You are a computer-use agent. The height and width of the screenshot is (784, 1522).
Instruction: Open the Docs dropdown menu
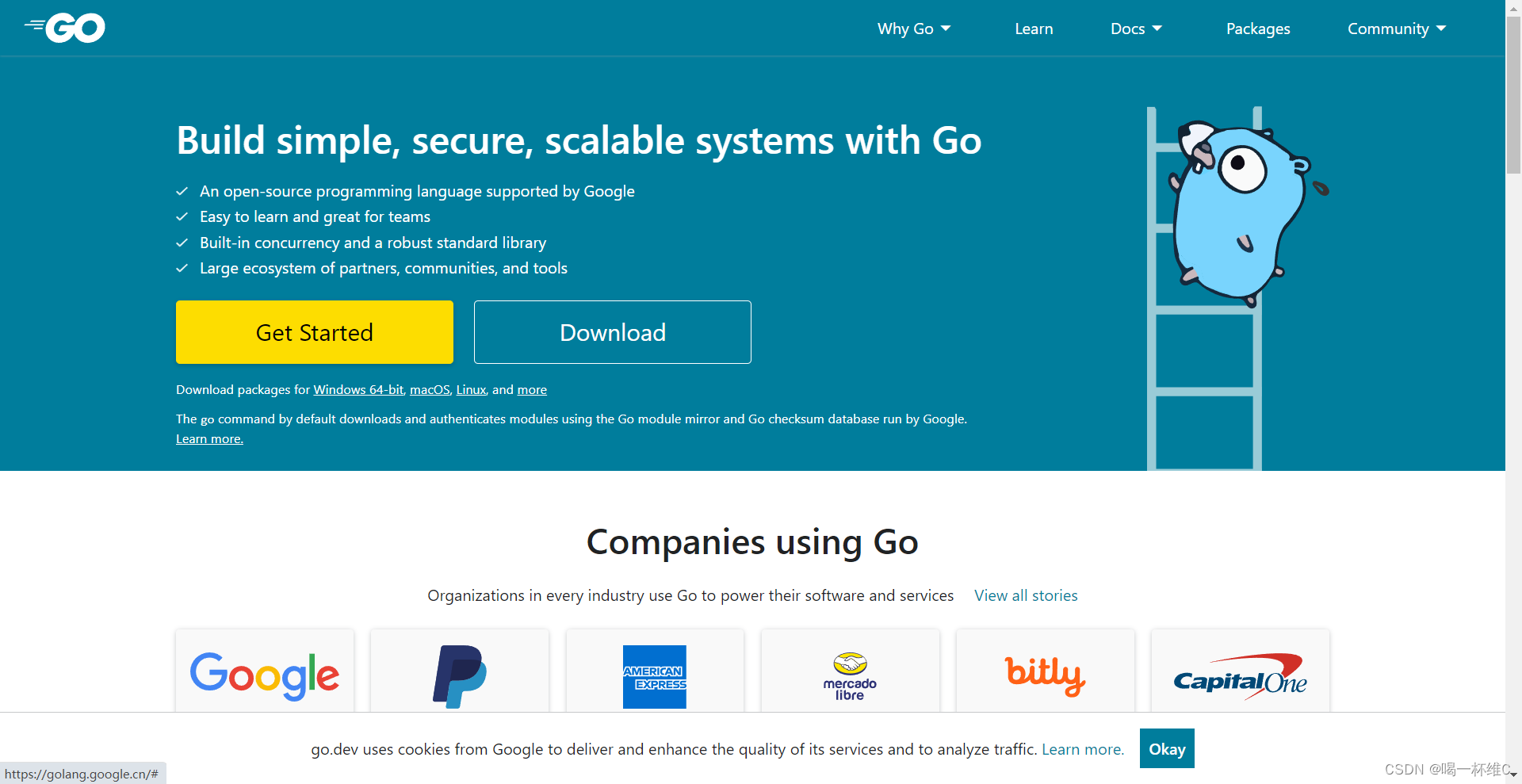[x=1136, y=29]
